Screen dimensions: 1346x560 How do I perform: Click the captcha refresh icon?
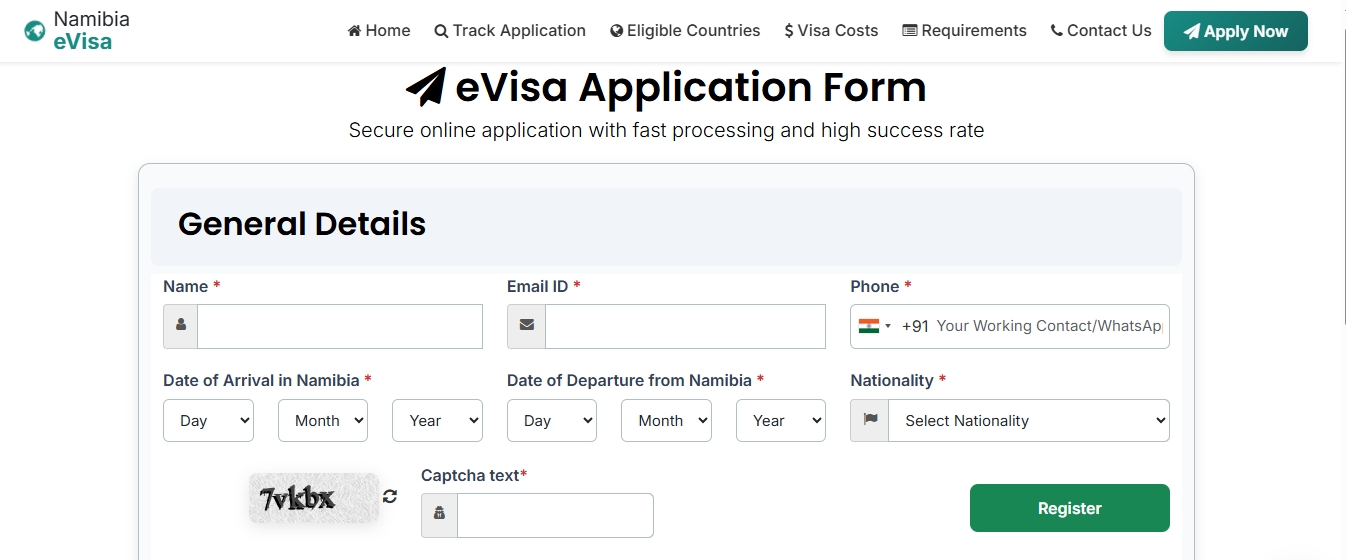(x=390, y=496)
